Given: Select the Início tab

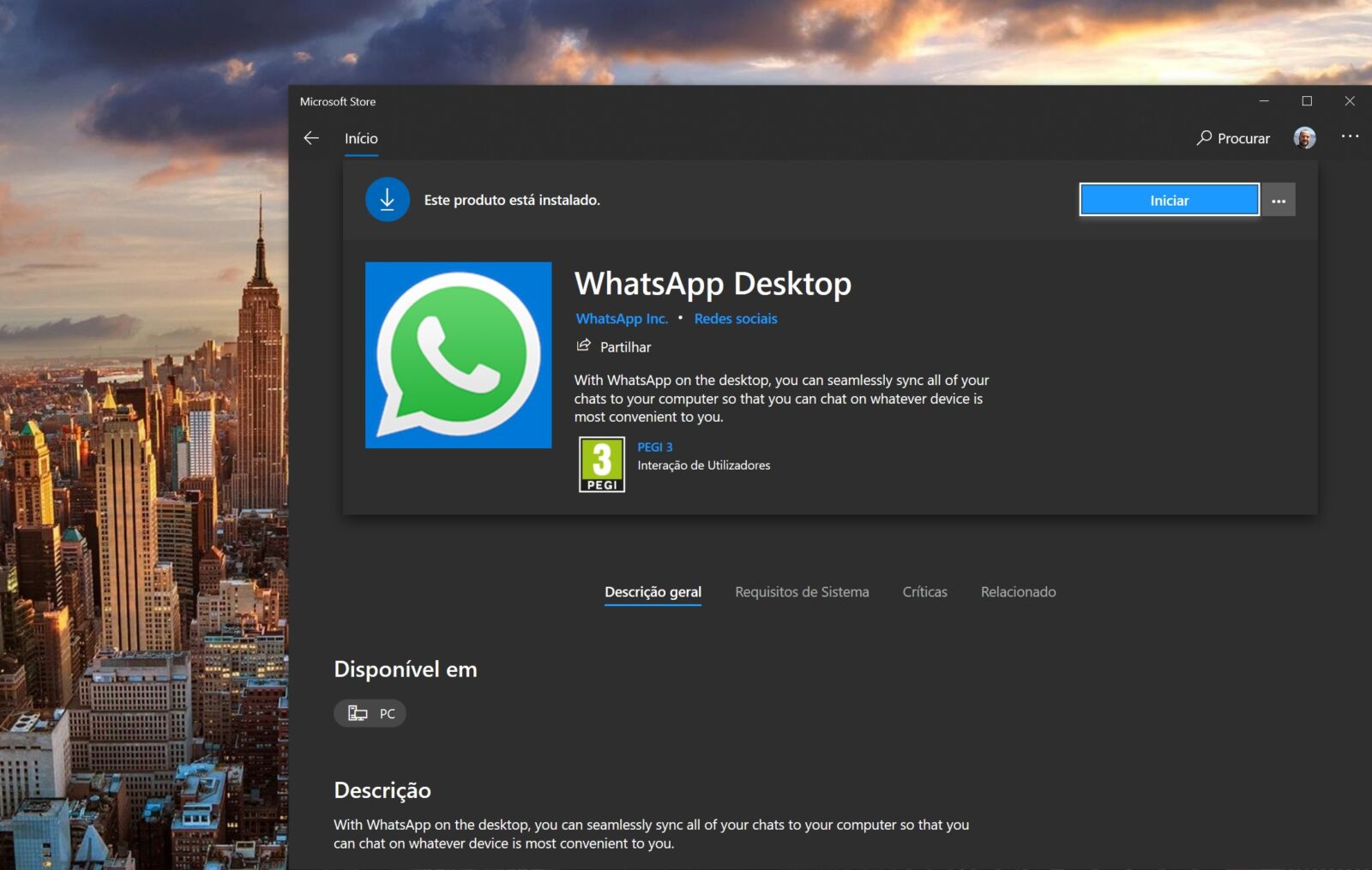Looking at the screenshot, I should click(x=362, y=137).
